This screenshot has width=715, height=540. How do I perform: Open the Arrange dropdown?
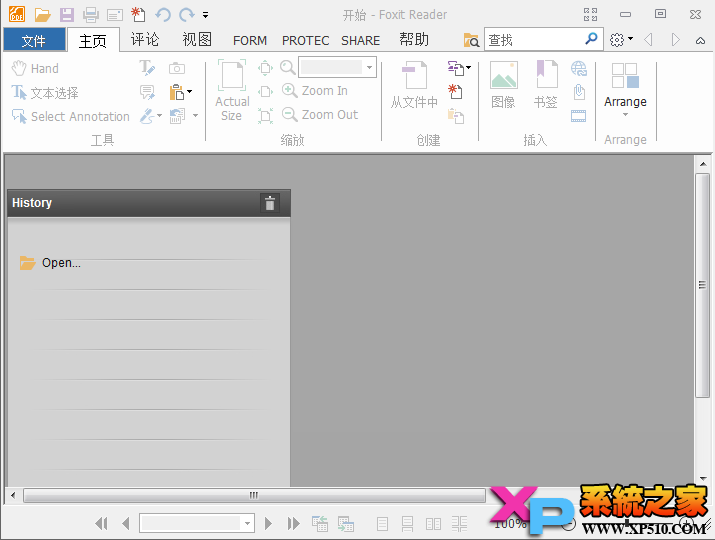pos(625,89)
